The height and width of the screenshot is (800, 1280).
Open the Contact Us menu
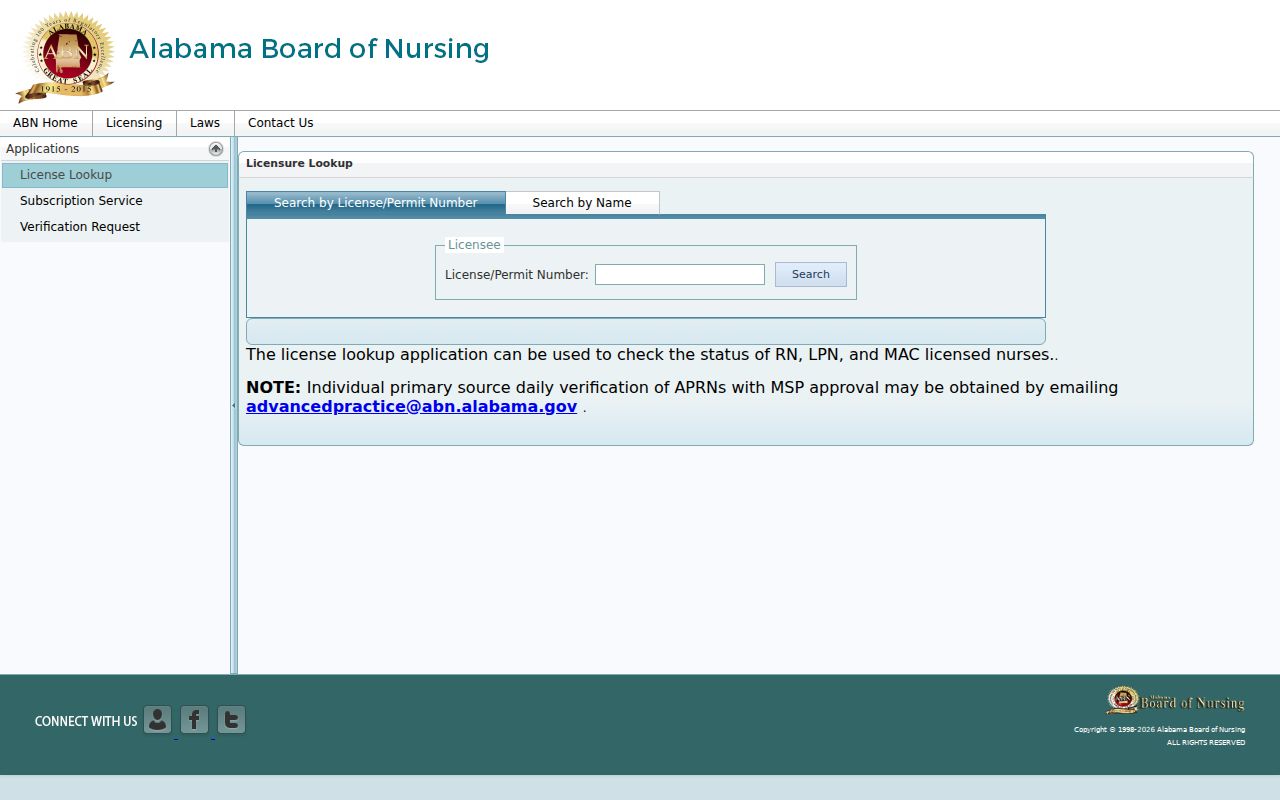281,123
